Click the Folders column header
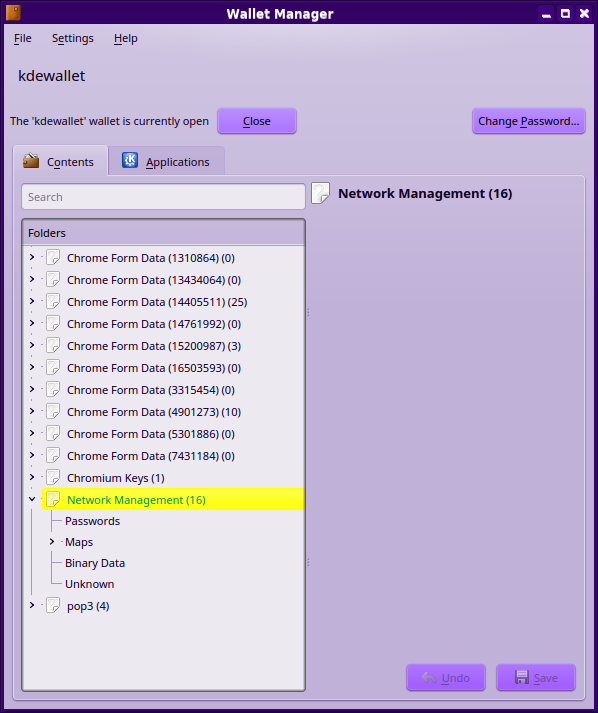This screenshot has height=713, width=598. (x=163, y=233)
